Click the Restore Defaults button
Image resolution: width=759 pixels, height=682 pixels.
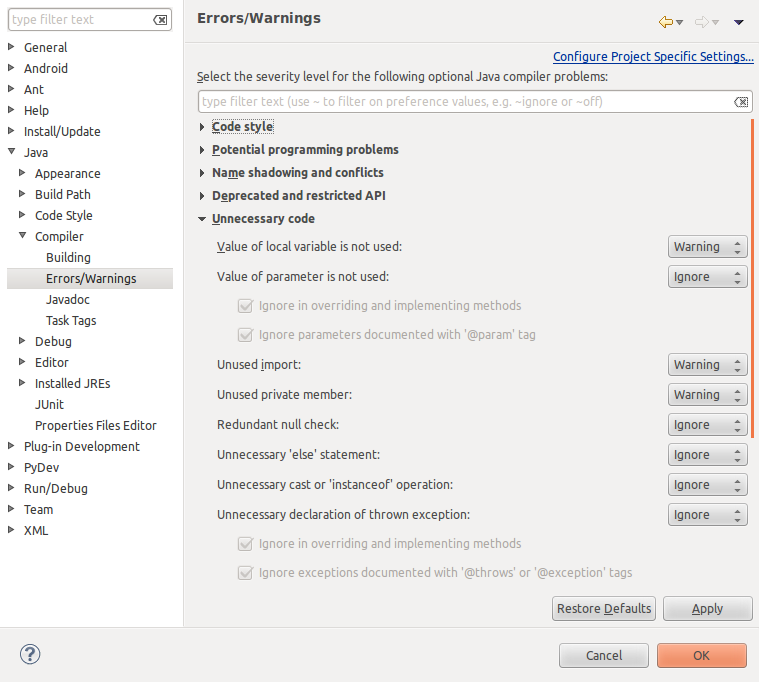(x=604, y=608)
